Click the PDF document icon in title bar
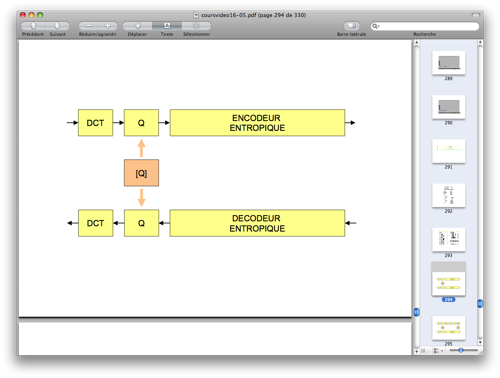 [196, 15]
